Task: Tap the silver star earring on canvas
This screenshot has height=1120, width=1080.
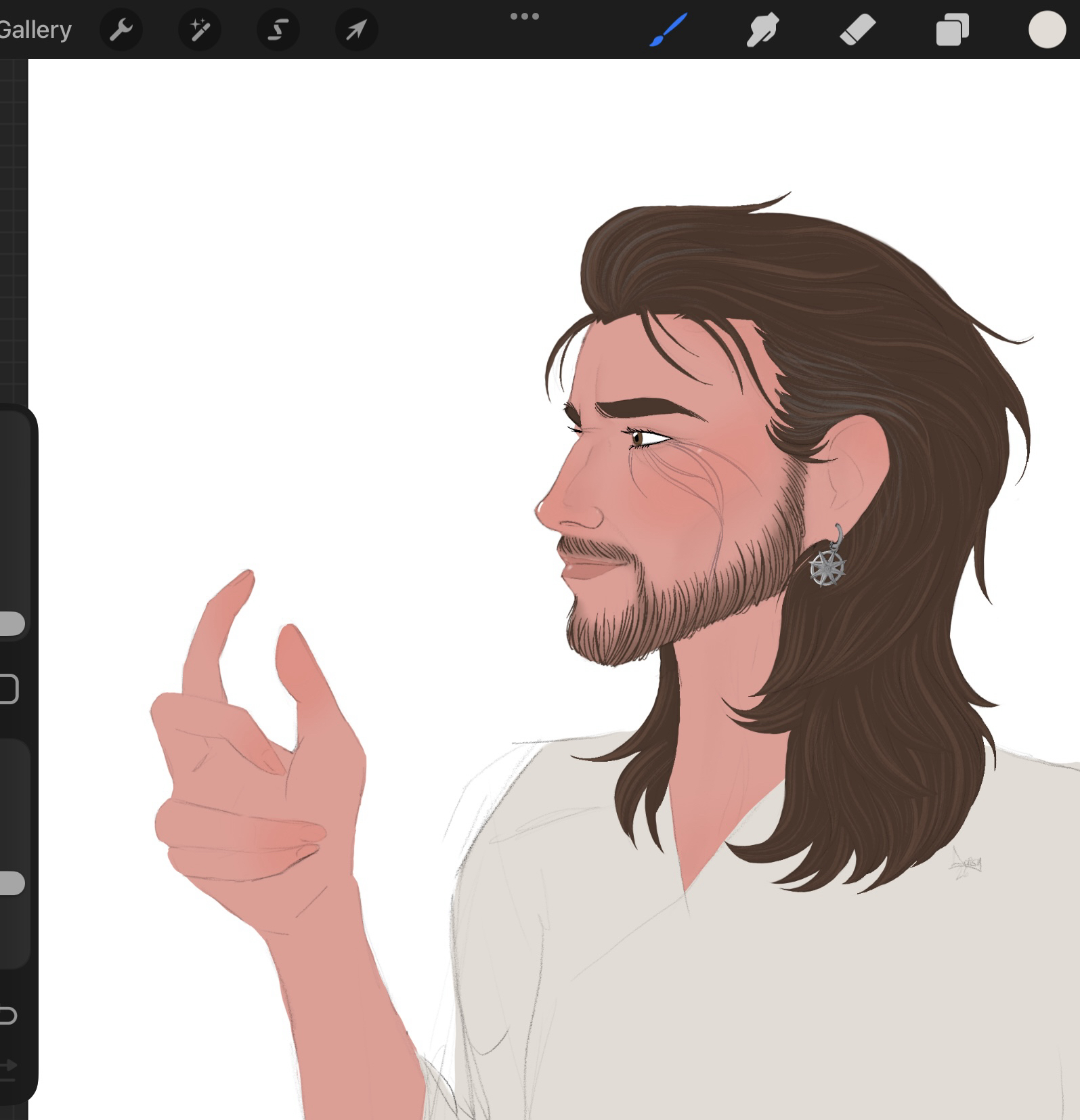Action: pyautogui.click(x=827, y=567)
